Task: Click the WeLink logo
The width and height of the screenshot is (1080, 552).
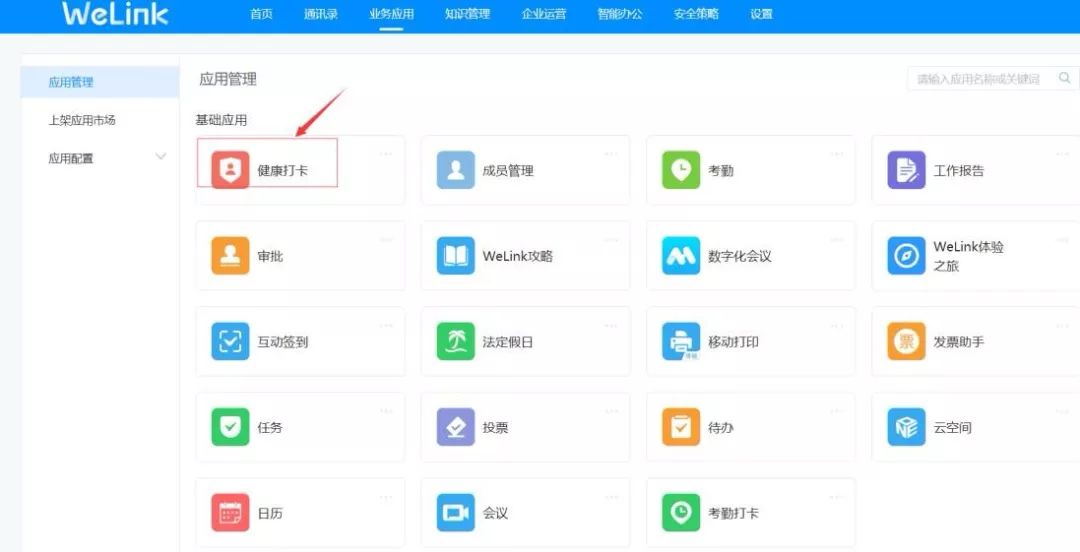Action: [115, 14]
